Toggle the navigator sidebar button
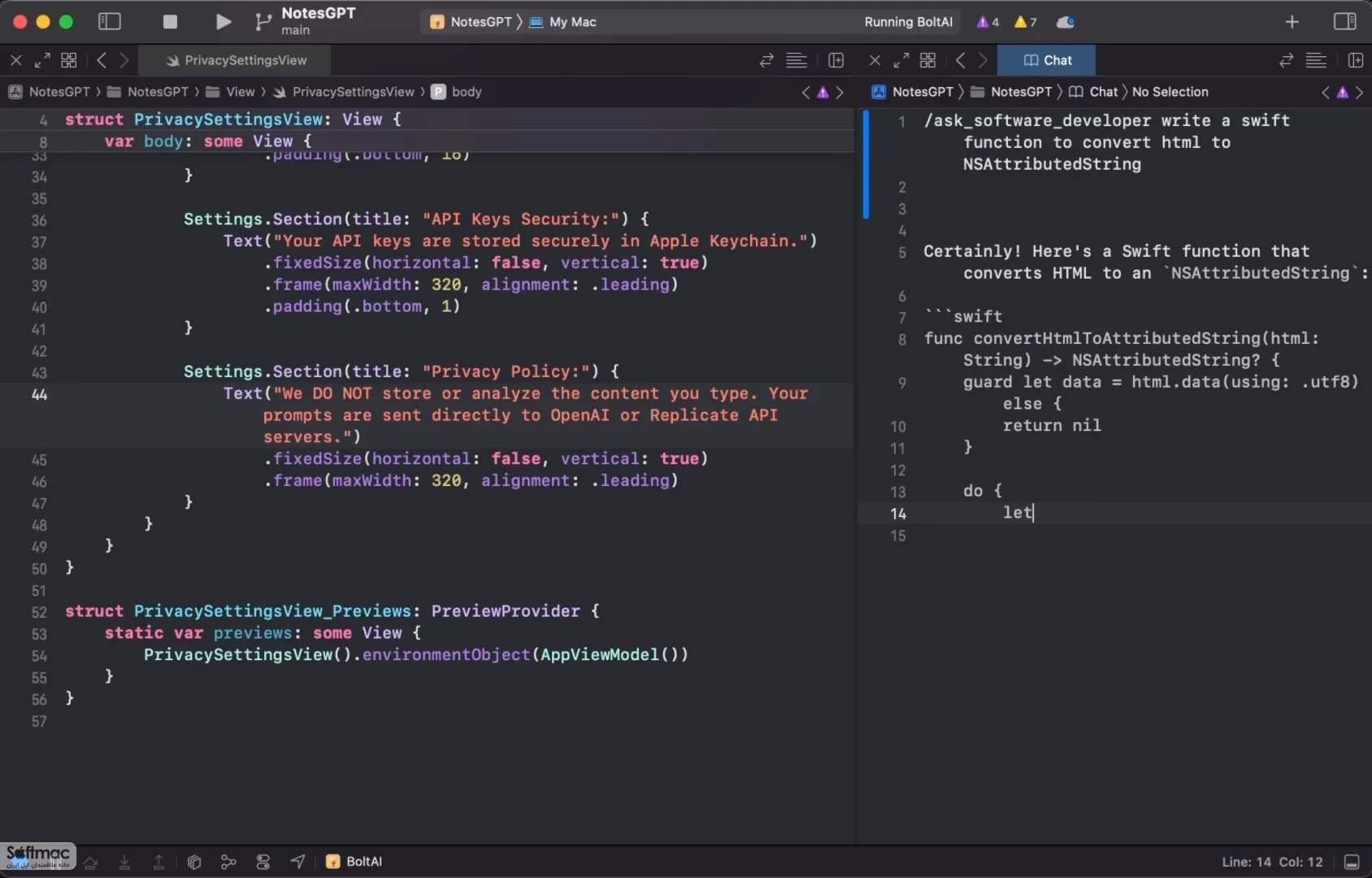The width and height of the screenshot is (1372, 878). [110, 22]
